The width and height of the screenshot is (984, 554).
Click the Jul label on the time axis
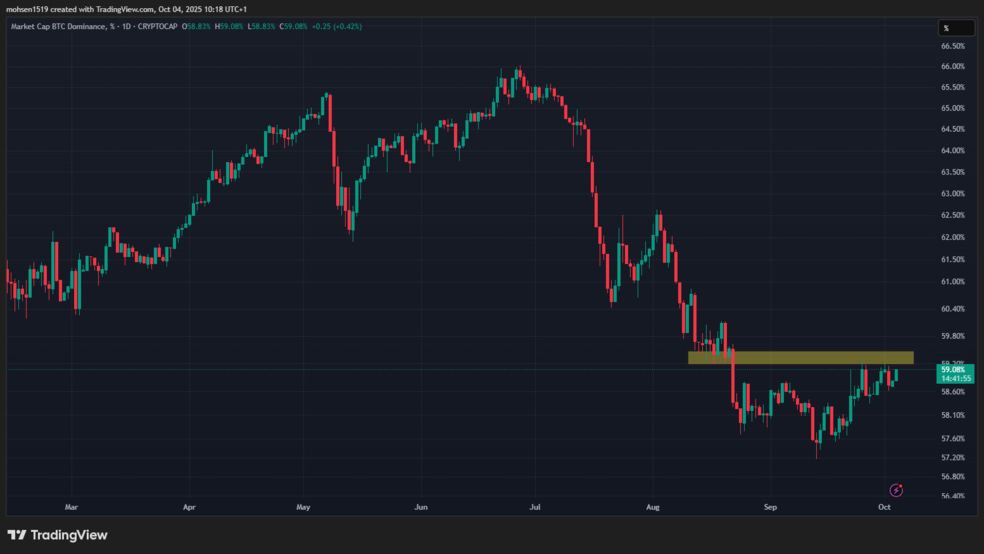tap(535, 508)
